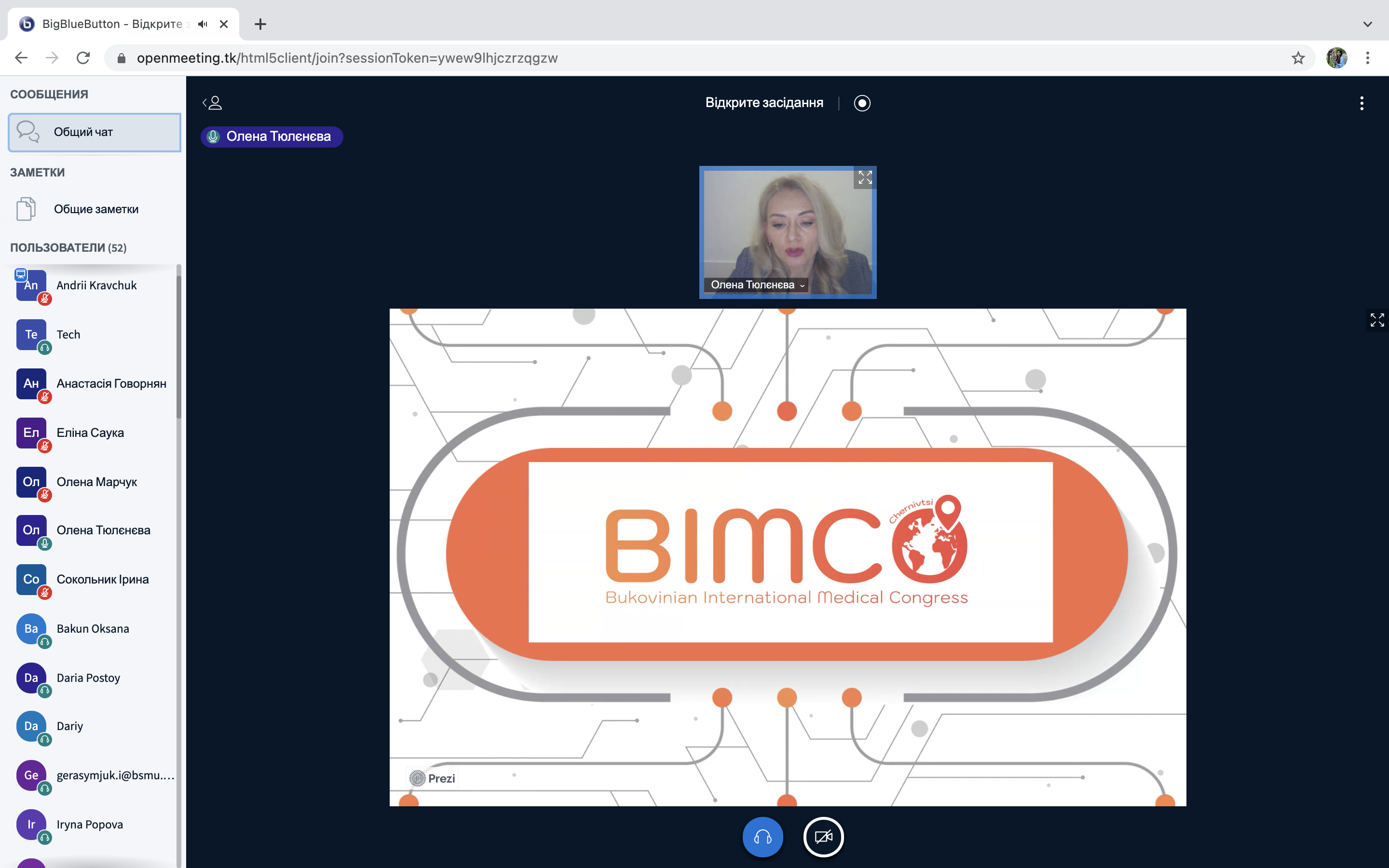
Task: Select user Tech
Action: tap(95, 334)
